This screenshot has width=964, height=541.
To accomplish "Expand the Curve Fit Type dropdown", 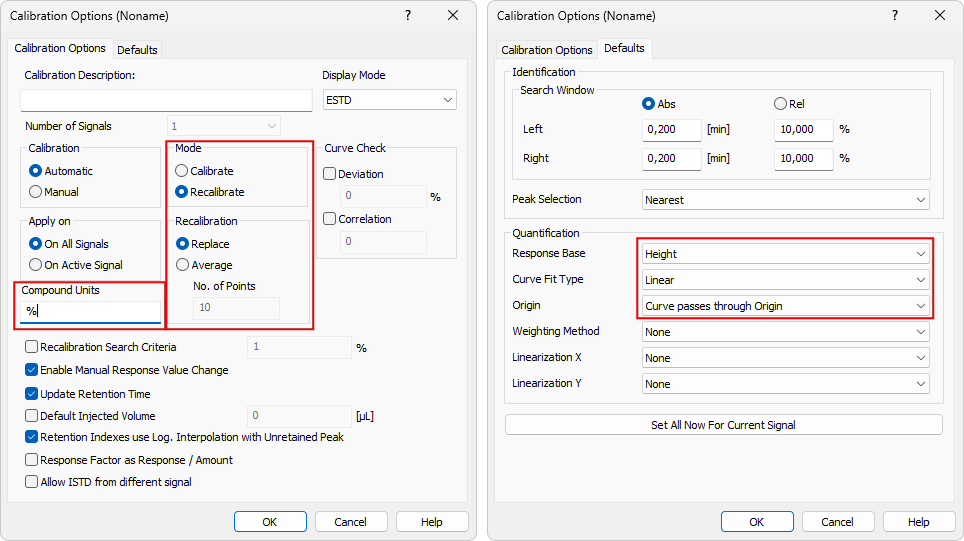I will point(785,280).
